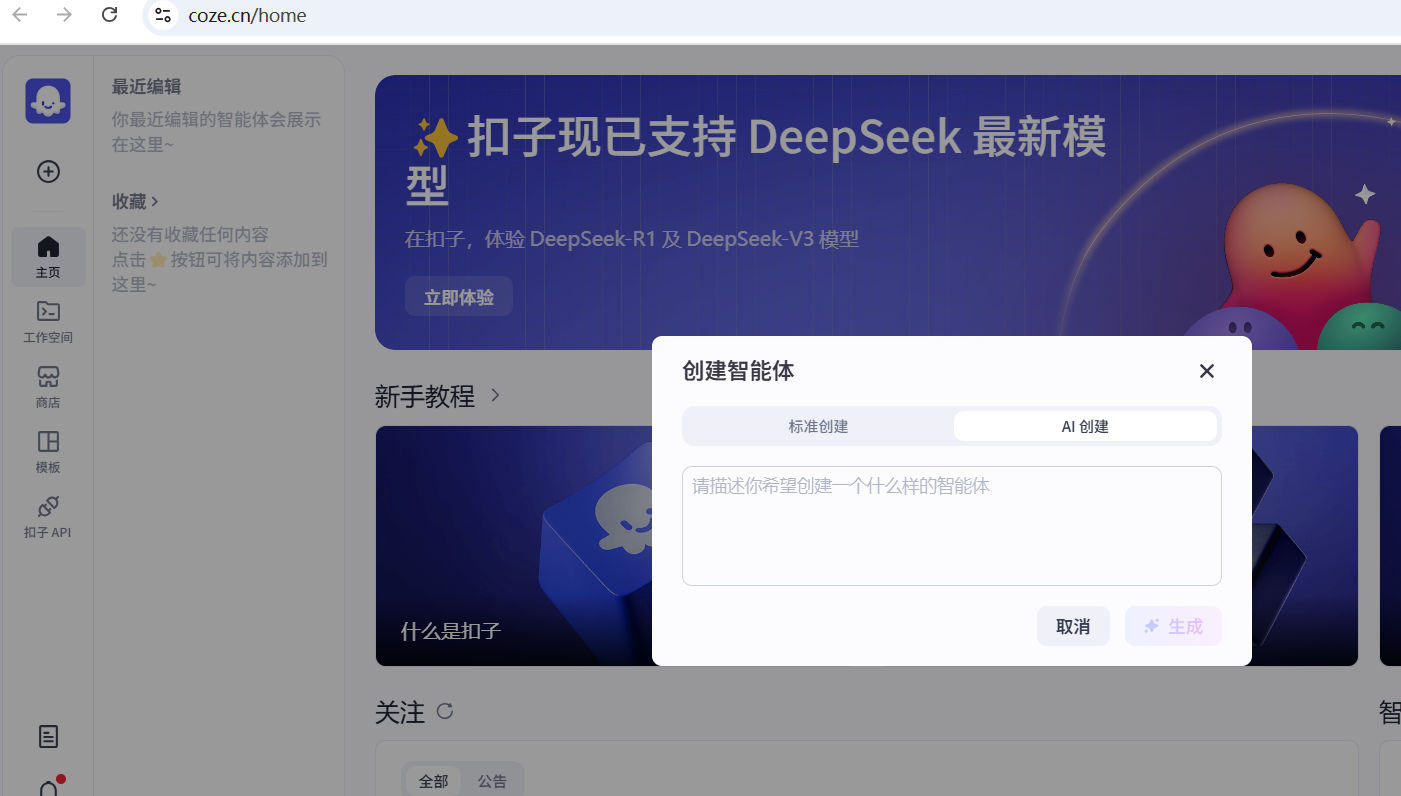Click the DeepSeek banner headline text
This screenshot has height=796, width=1401.
(756, 161)
